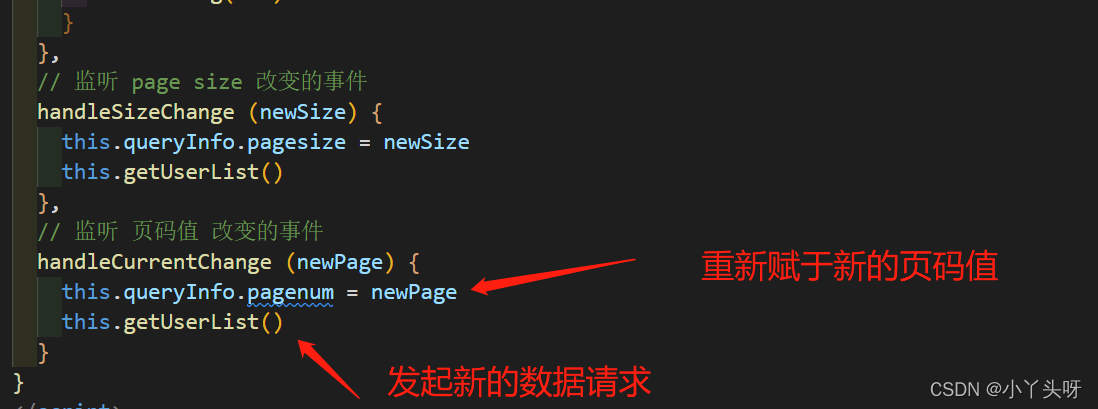Click the red annotation 重新赋于新的页码值
Image resolution: width=1098 pixels, height=409 pixels.
click(849, 267)
